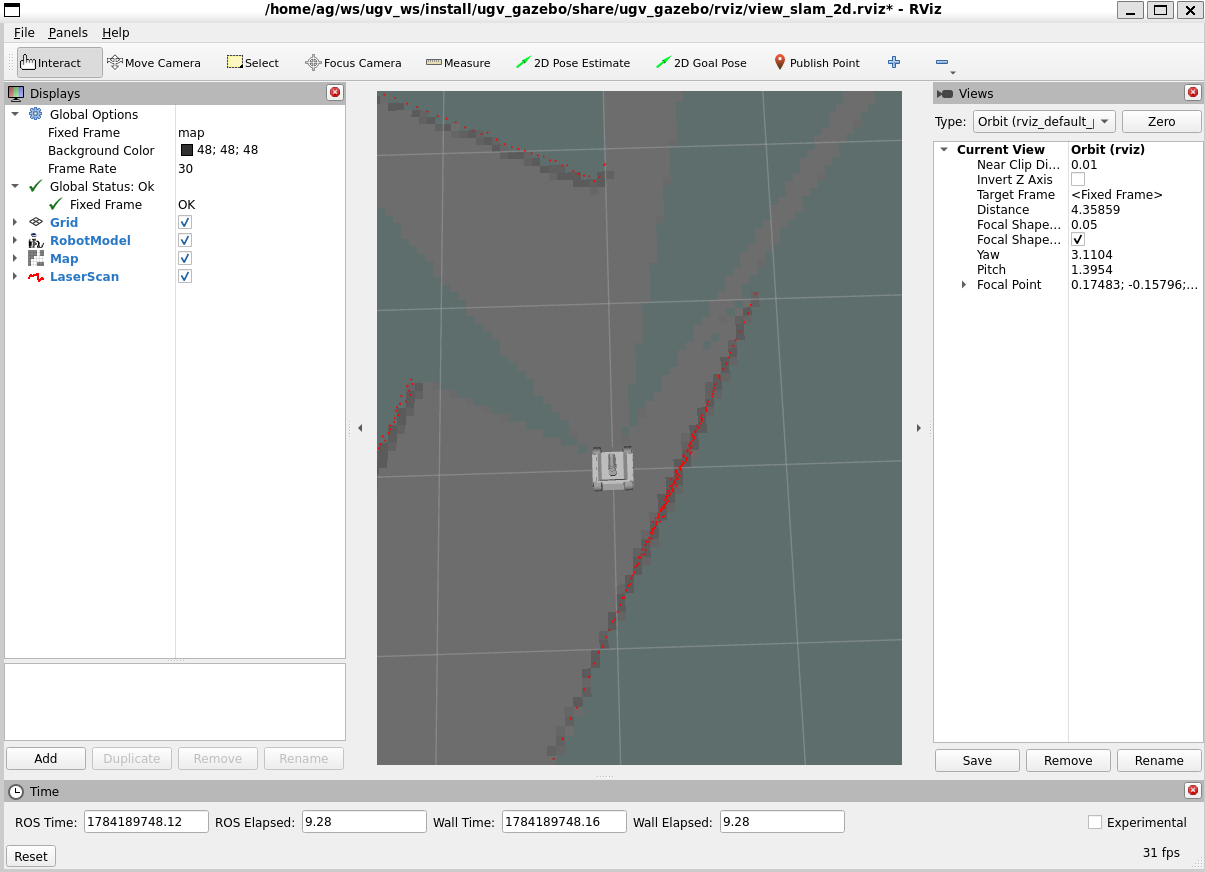
Task: Close the Views panel
Action: coord(1192,92)
